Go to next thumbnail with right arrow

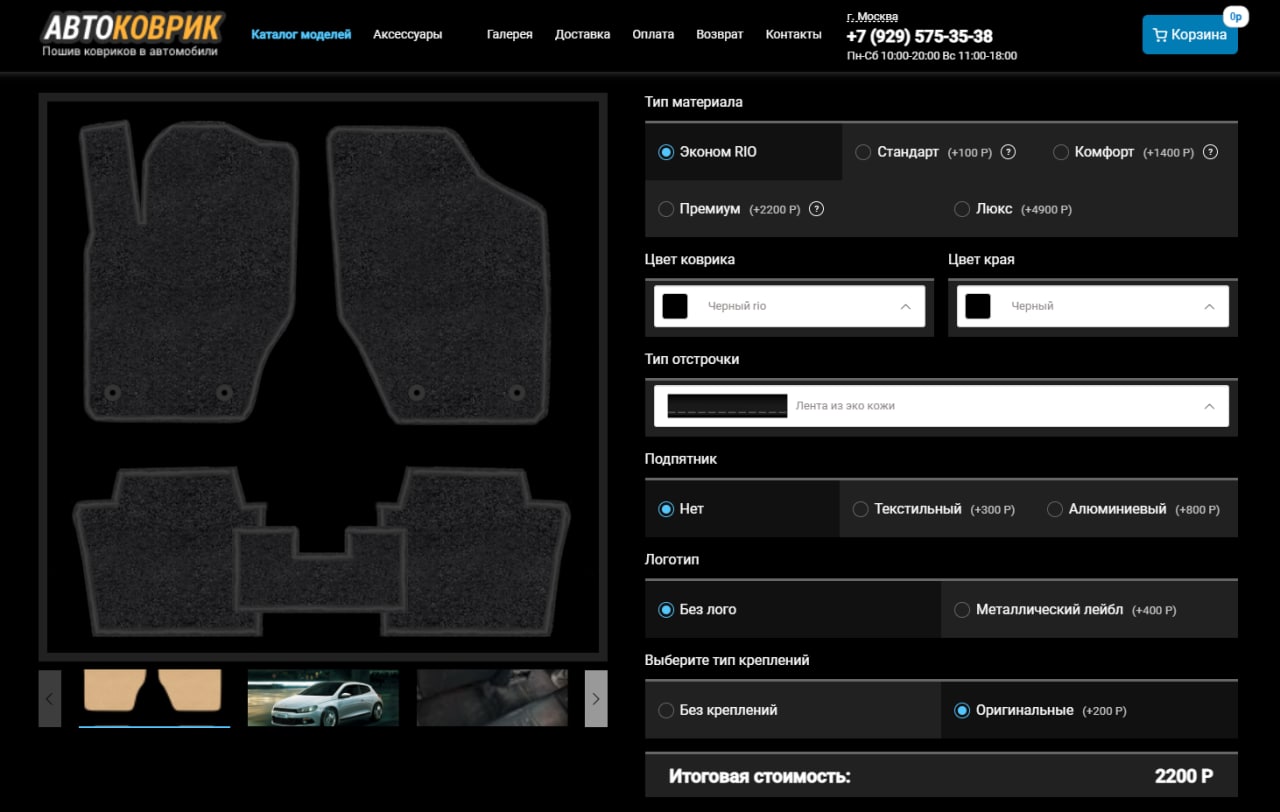point(596,698)
